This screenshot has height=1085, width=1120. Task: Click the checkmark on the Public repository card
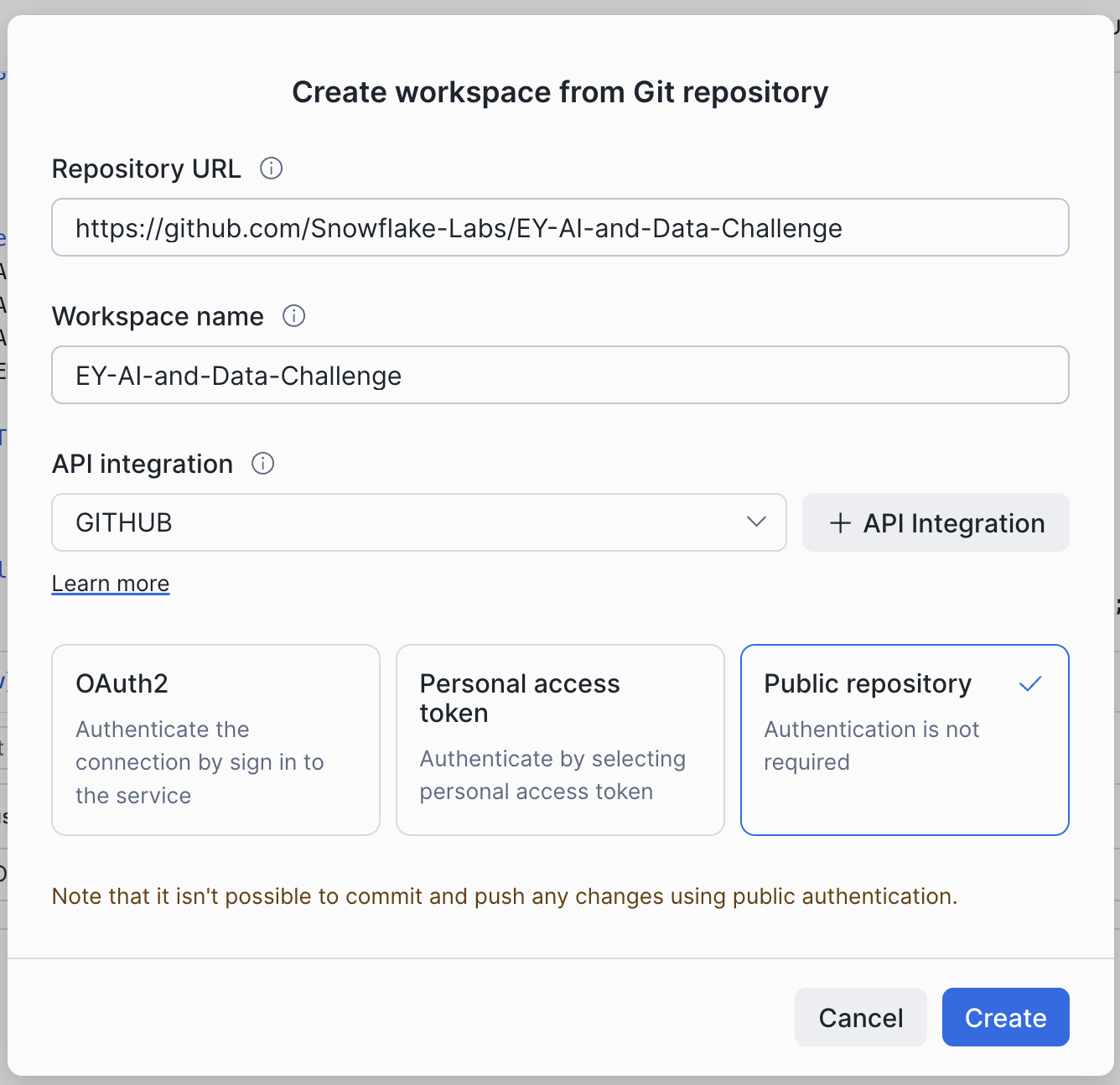pyautogui.click(x=1030, y=684)
